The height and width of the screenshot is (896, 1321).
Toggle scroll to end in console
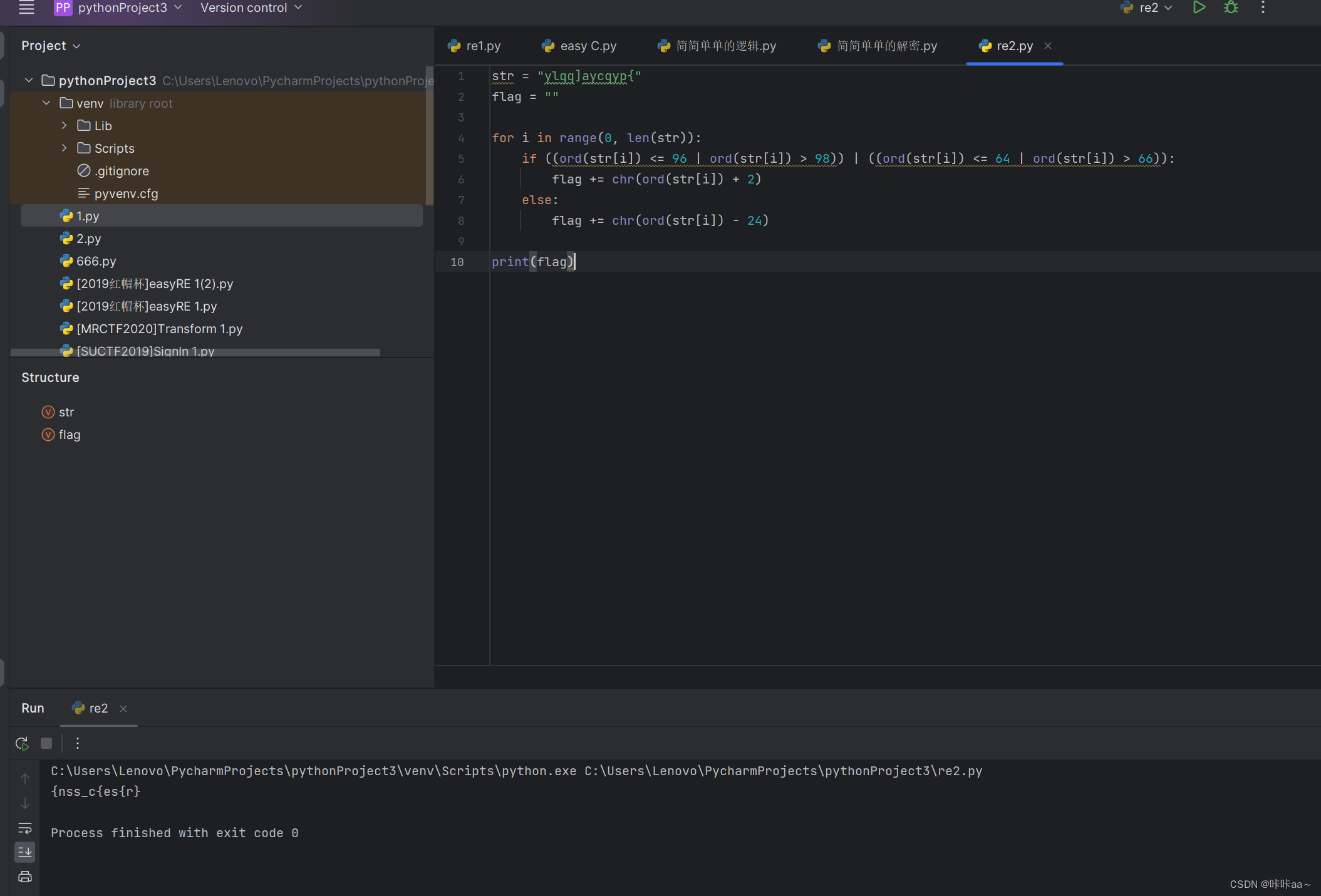pyautogui.click(x=25, y=852)
